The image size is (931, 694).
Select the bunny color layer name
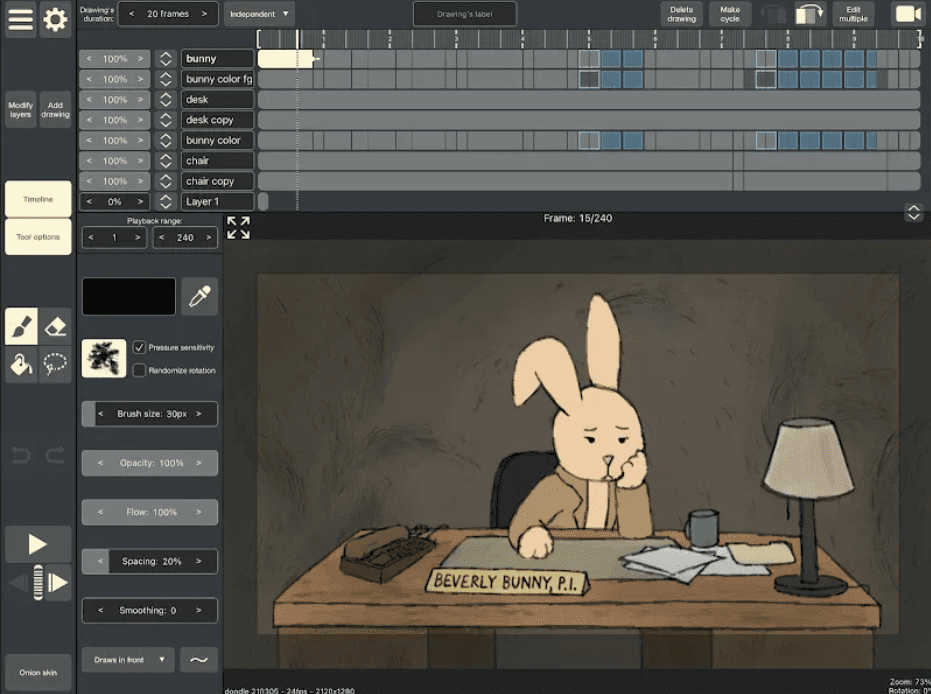point(217,141)
